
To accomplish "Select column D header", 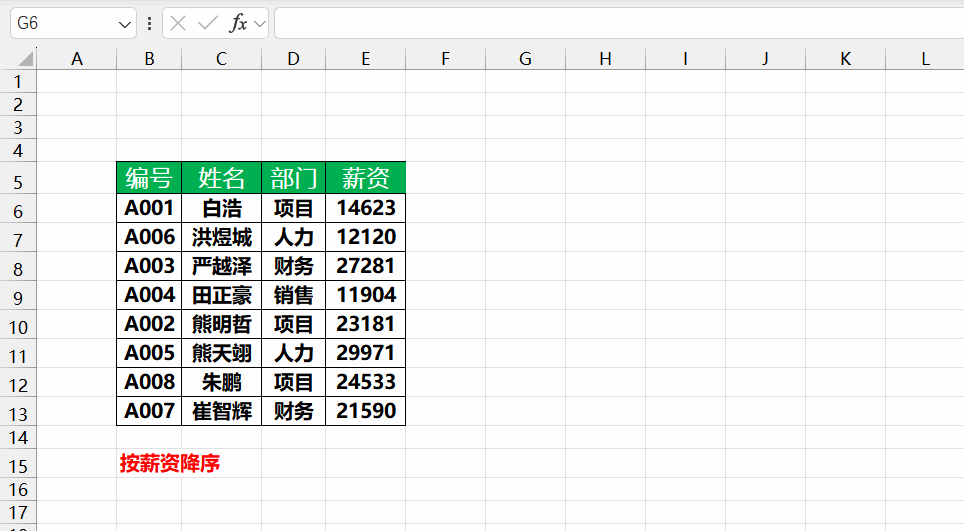I will click(293, 59).
